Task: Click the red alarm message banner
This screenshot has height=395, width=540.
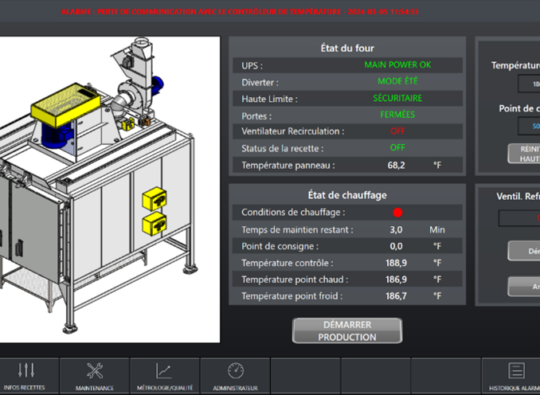Action: (x=240, y=12)
